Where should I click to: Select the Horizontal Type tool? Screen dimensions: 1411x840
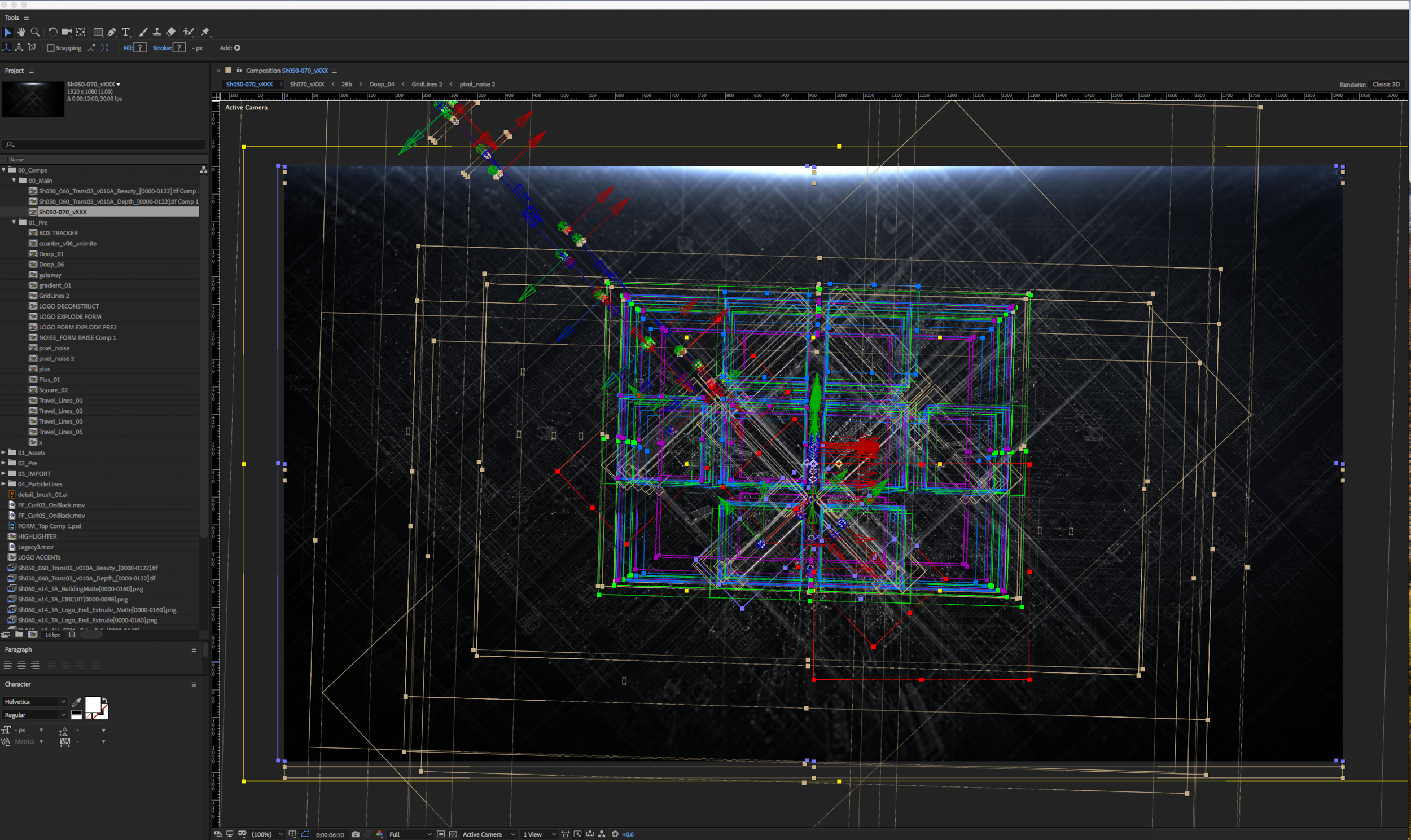(126, 32)
